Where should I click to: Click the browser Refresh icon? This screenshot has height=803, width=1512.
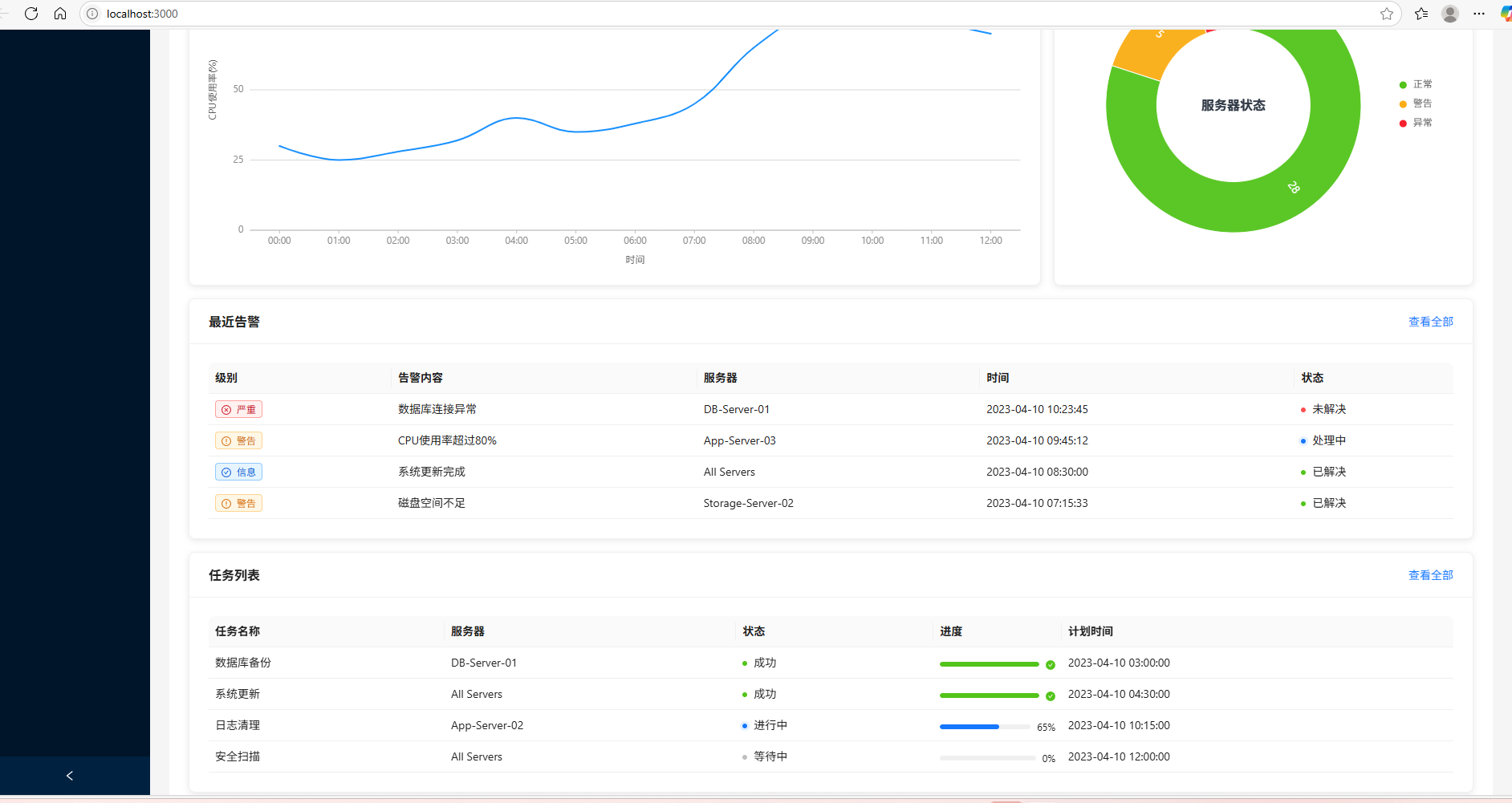(x=31, y=14)
